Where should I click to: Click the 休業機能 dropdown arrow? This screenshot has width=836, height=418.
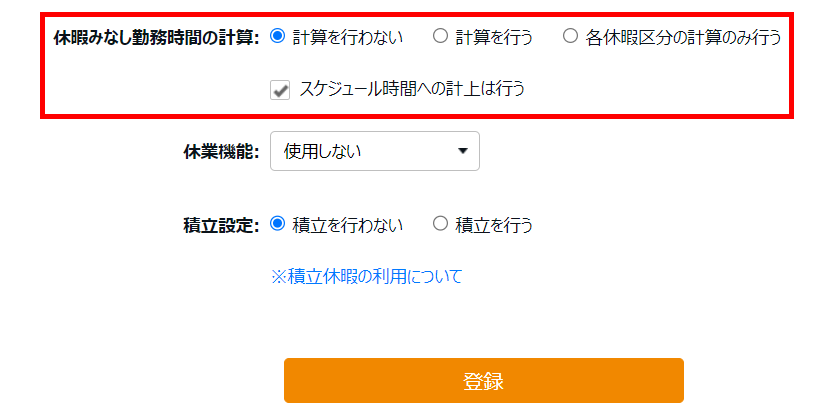click(462, 152)
